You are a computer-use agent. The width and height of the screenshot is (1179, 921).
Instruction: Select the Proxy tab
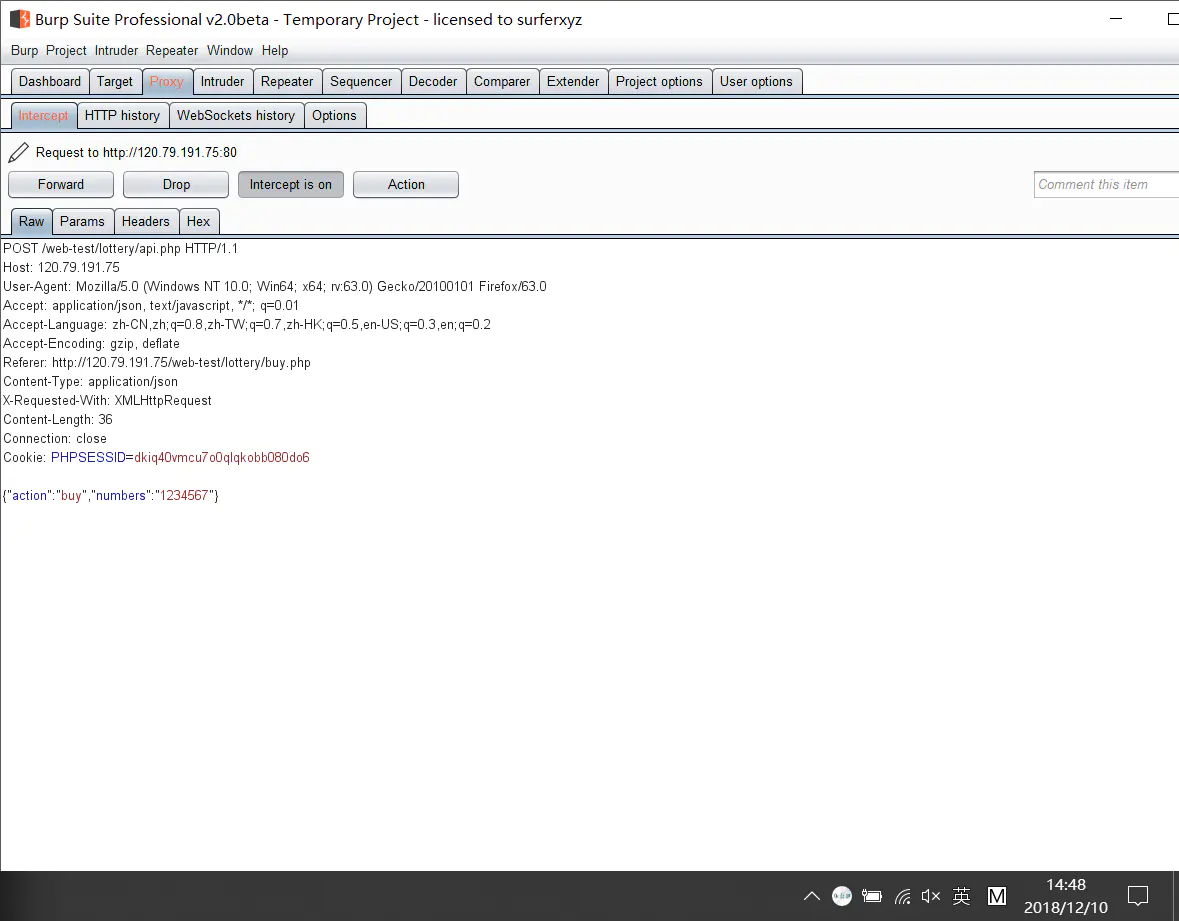(166, 81)
